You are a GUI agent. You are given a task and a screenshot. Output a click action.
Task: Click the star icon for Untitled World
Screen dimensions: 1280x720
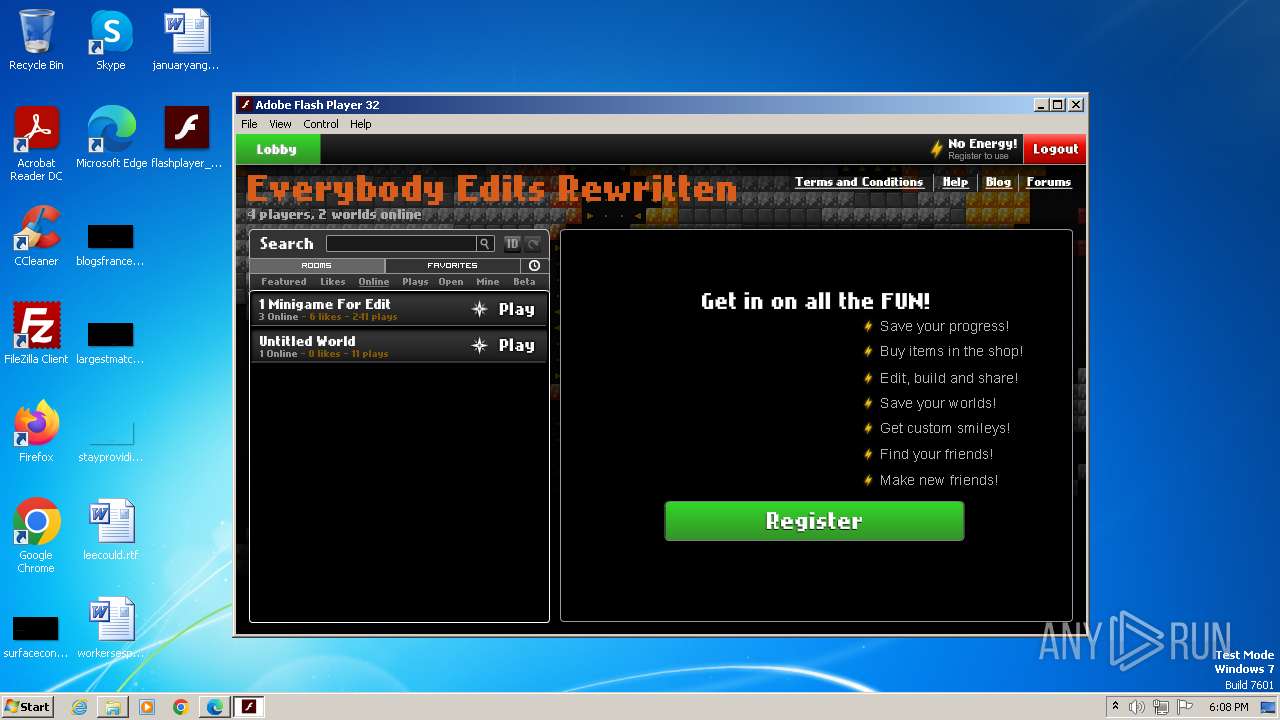tap(479, 345)
